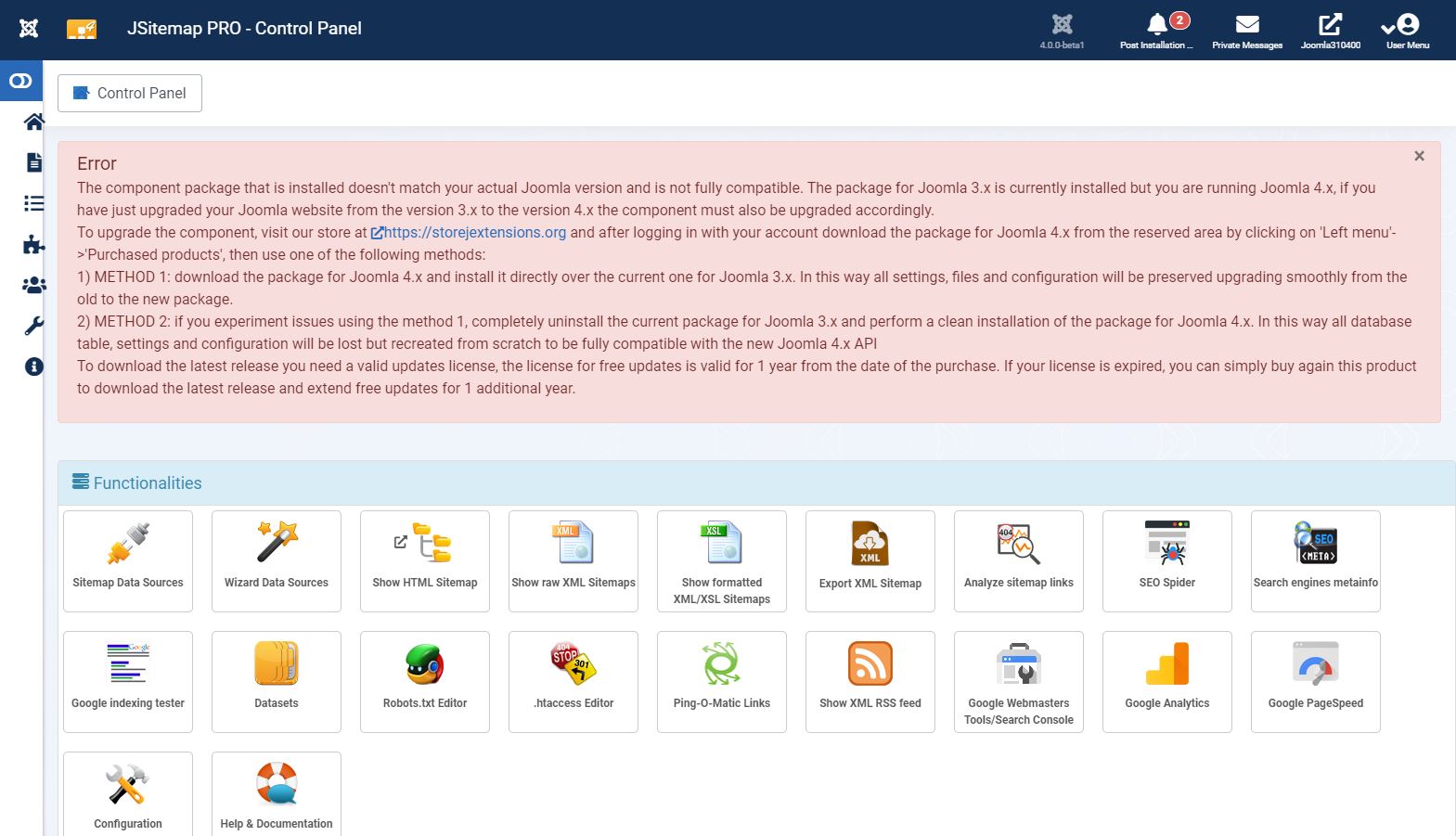This screenshot has width=1456, height=836.
Task: Visit the Joomla310400 site link
Action: (1331, 30)
